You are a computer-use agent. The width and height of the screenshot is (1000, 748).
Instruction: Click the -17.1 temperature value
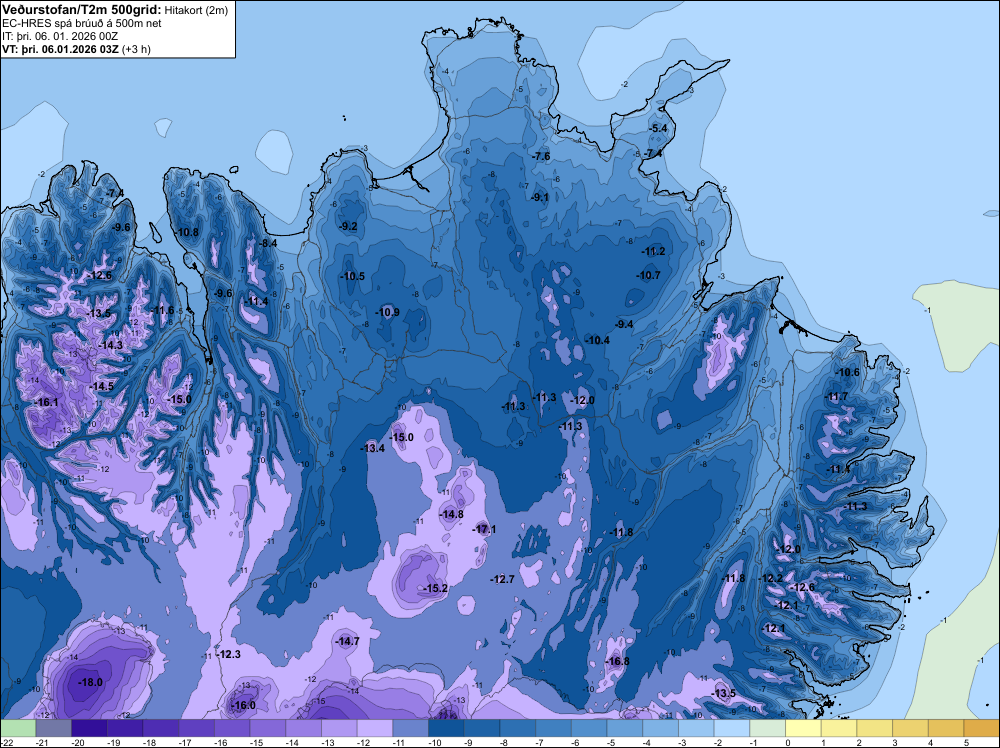(484, 529)
